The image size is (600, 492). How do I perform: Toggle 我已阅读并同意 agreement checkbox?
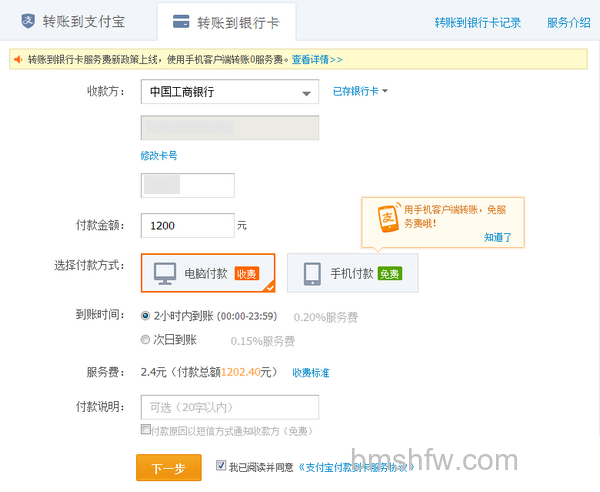[221, 465]
